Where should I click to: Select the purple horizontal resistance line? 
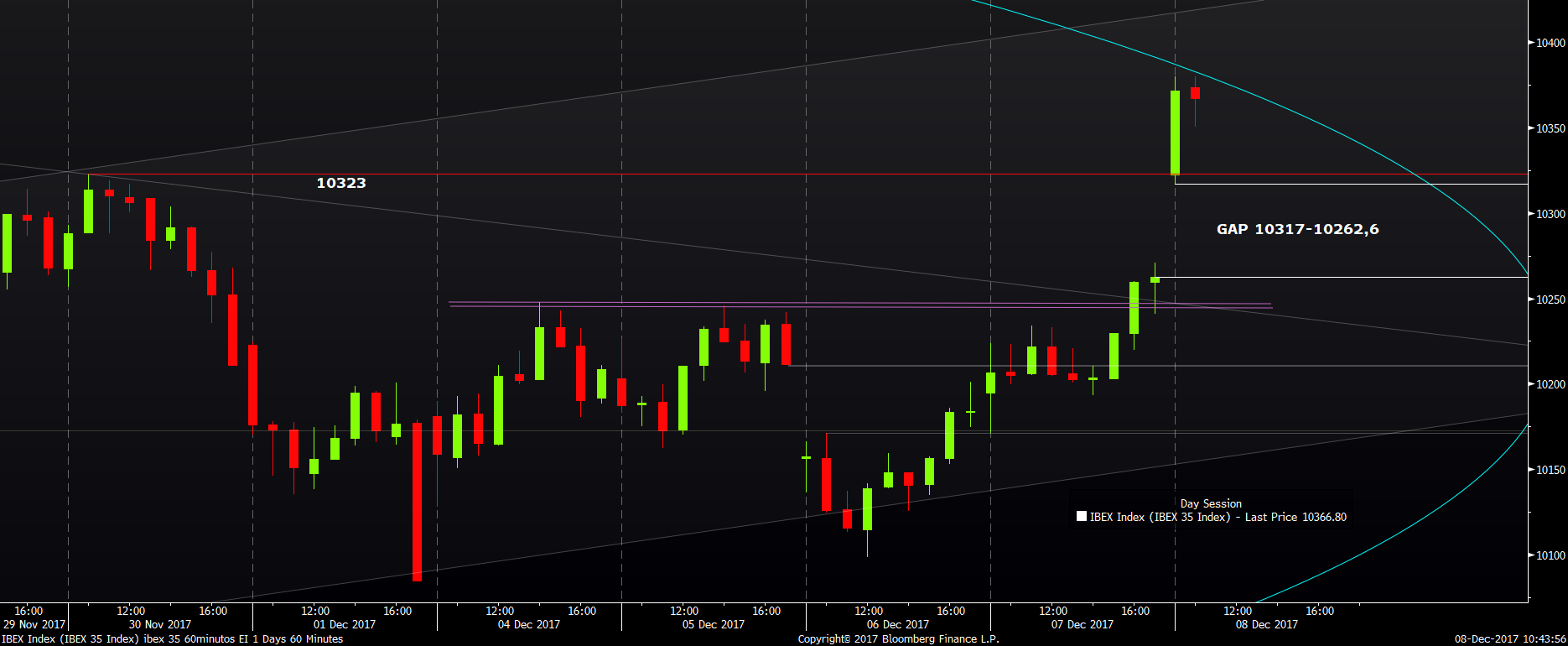[x=859, y=305]
